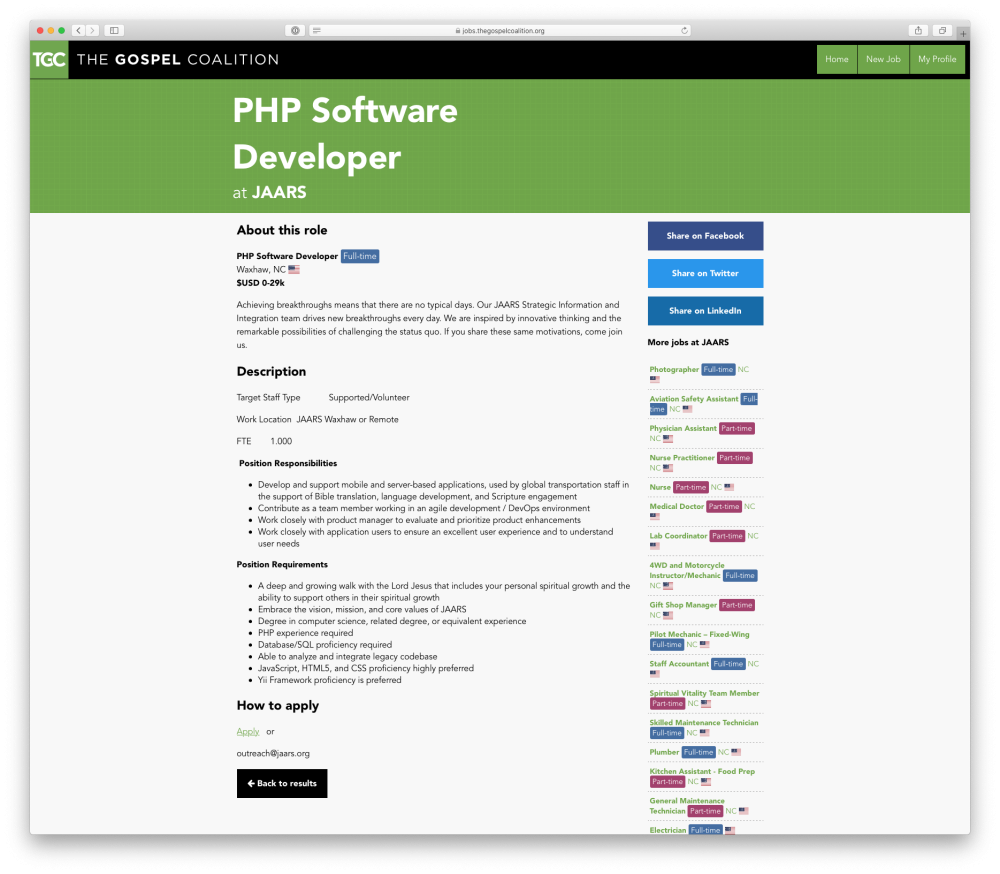Open the Nurse Practitioner job listing
This screenshot has width=1000, height=874.
pos(681,457)
